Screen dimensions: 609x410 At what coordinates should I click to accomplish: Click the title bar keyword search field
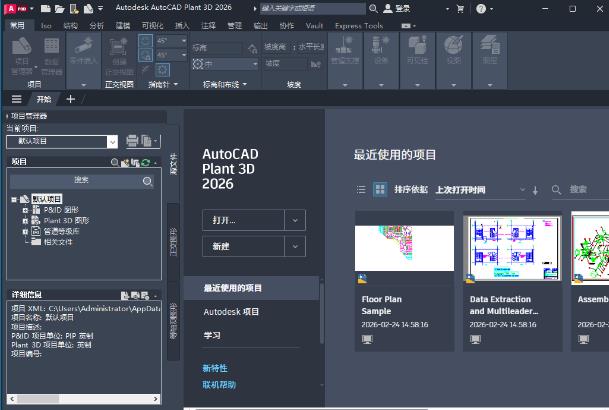pyautogui.click(x=313, y=8)
